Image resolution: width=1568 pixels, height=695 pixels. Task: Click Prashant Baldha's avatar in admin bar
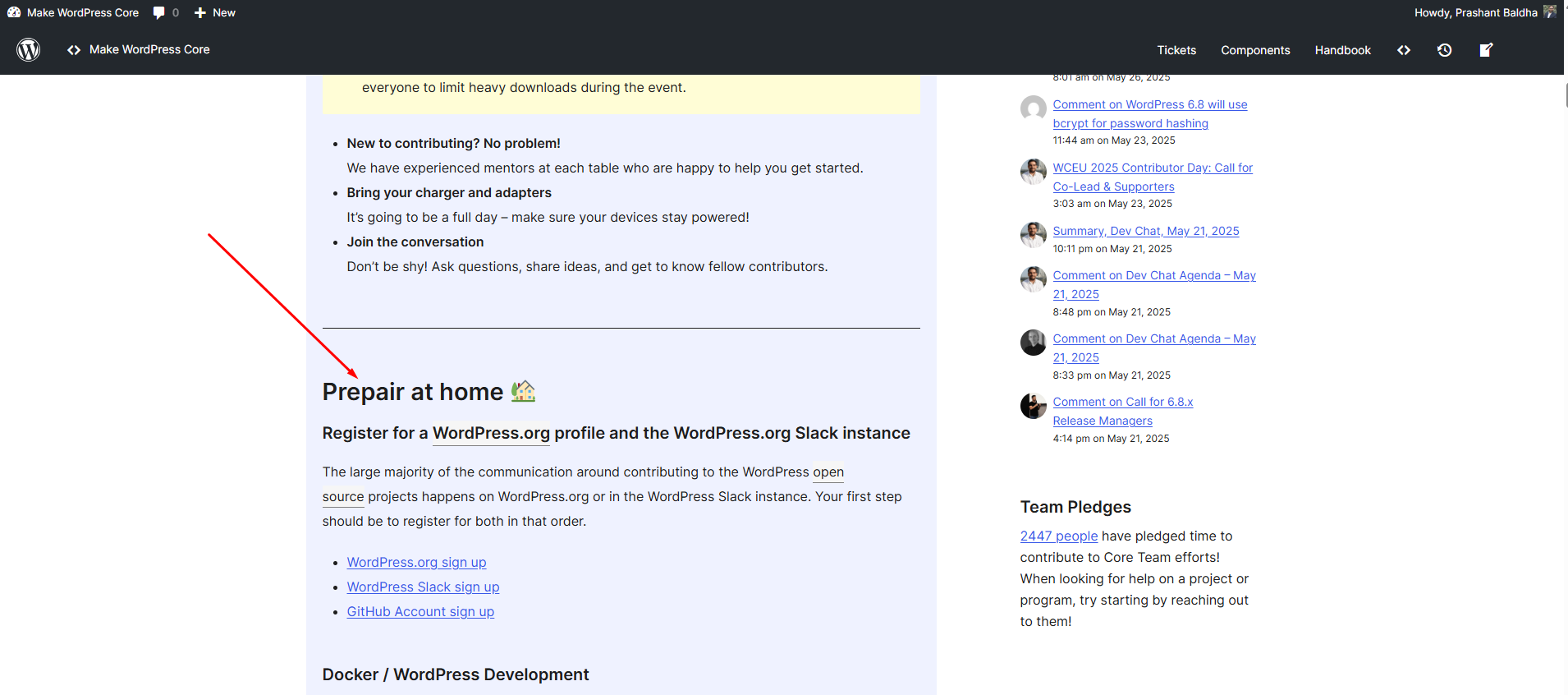(x=1550, y=12)
